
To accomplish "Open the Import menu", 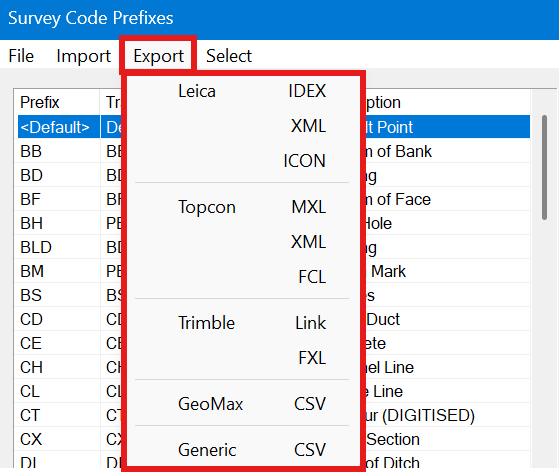I will pos(83,56).
